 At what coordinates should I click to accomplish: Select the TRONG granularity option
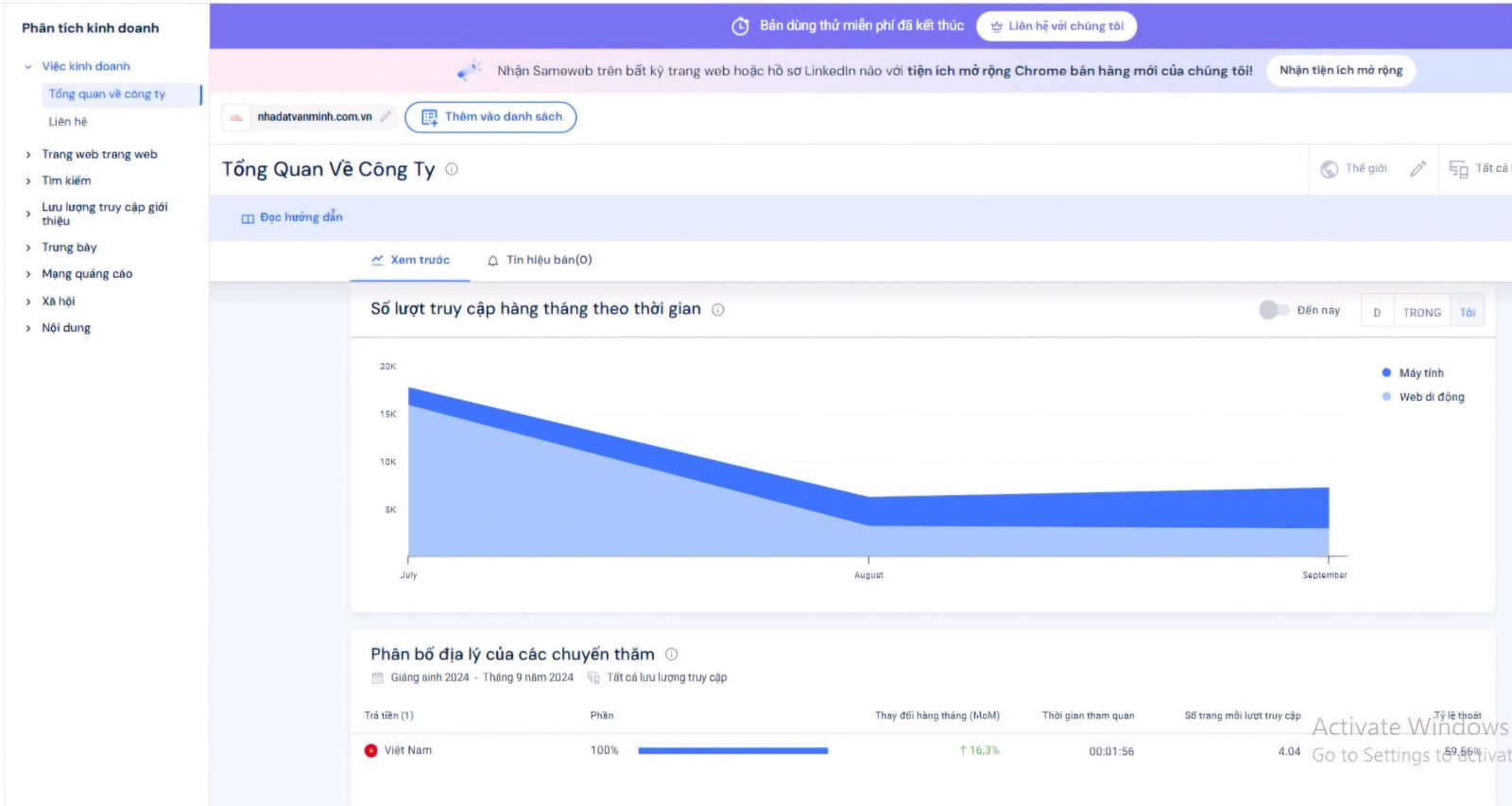tap(1421, 312)
